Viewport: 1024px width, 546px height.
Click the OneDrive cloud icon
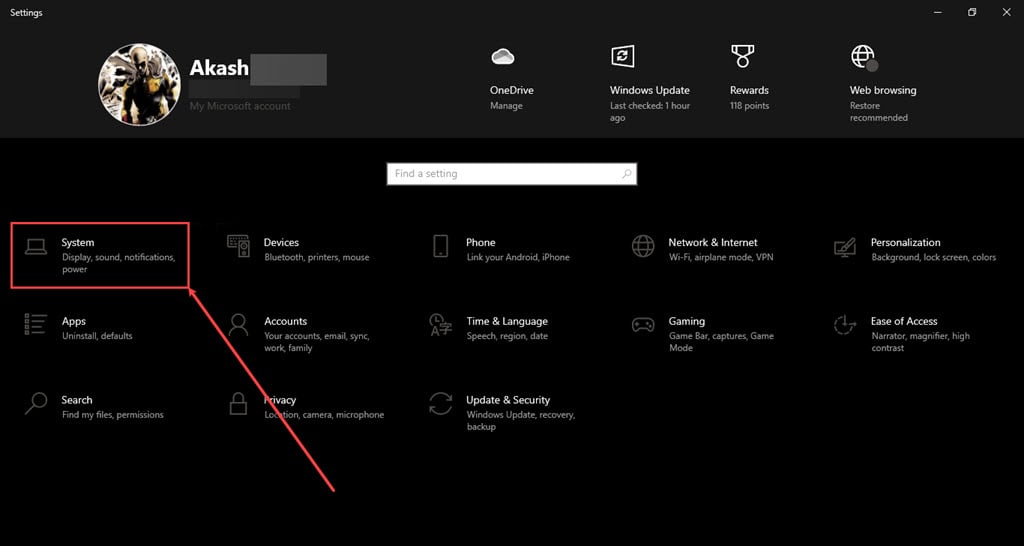tap(503, 57)
